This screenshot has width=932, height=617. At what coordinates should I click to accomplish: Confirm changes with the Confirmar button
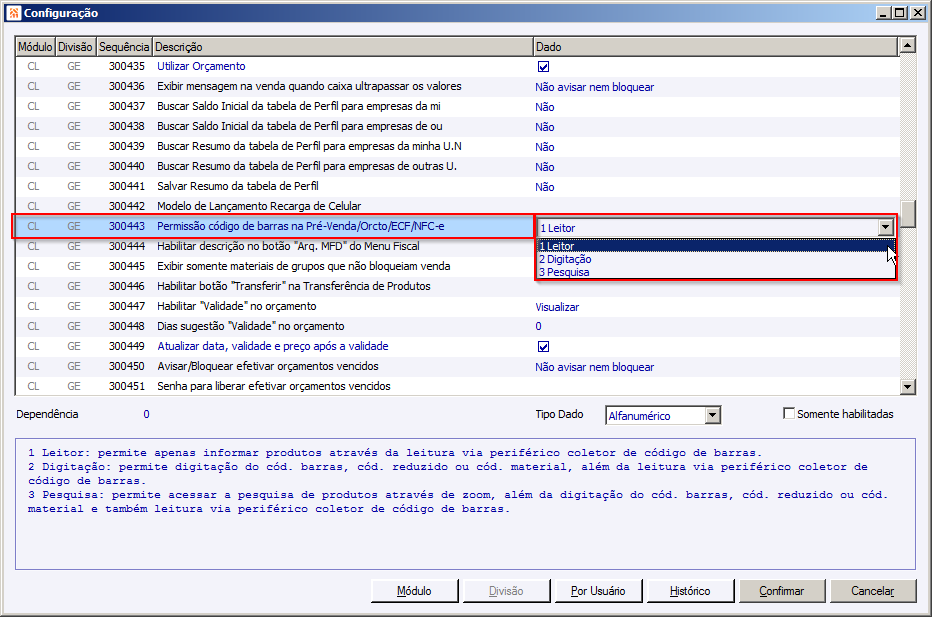782,591
